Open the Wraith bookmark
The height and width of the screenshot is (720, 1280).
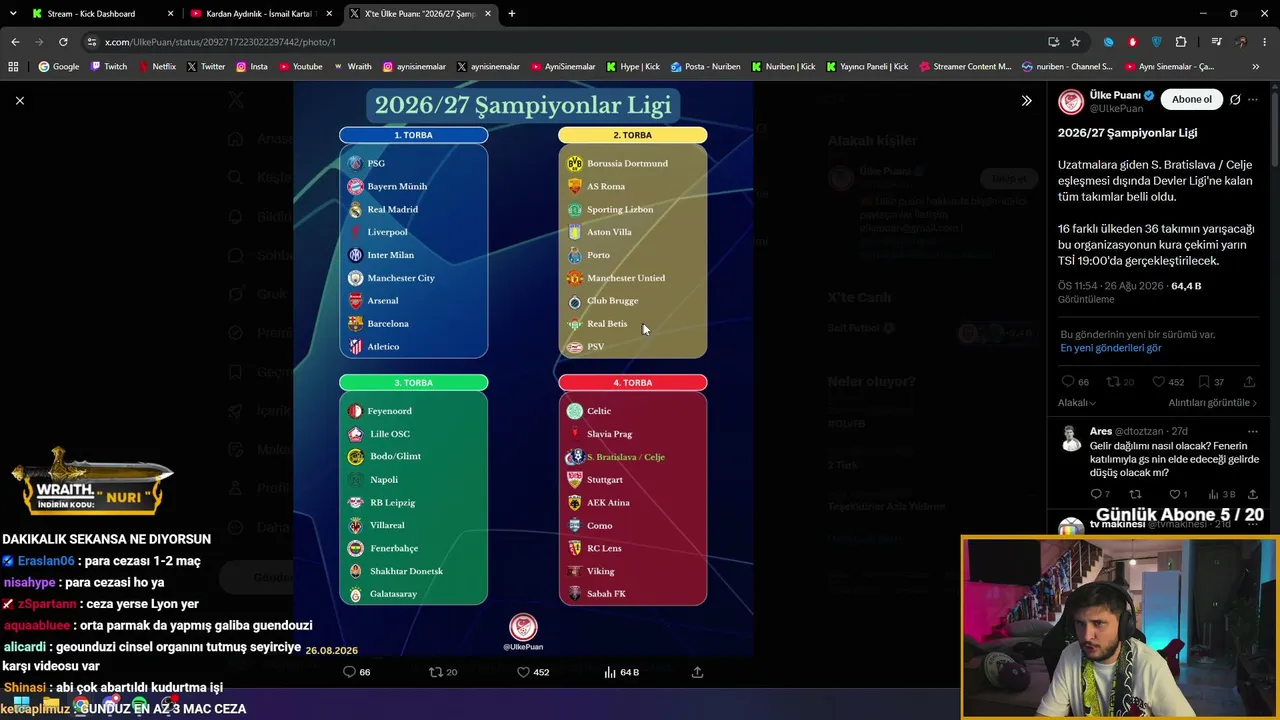click(x=352, y=67)
